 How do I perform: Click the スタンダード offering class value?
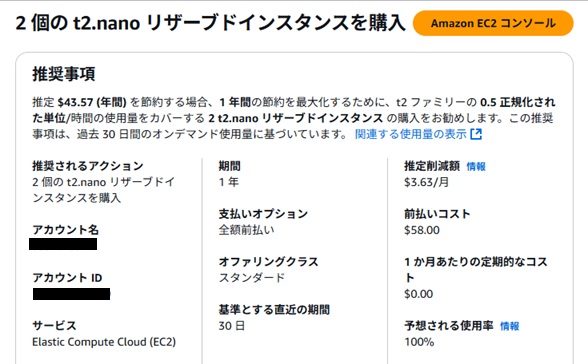[252, 278]
